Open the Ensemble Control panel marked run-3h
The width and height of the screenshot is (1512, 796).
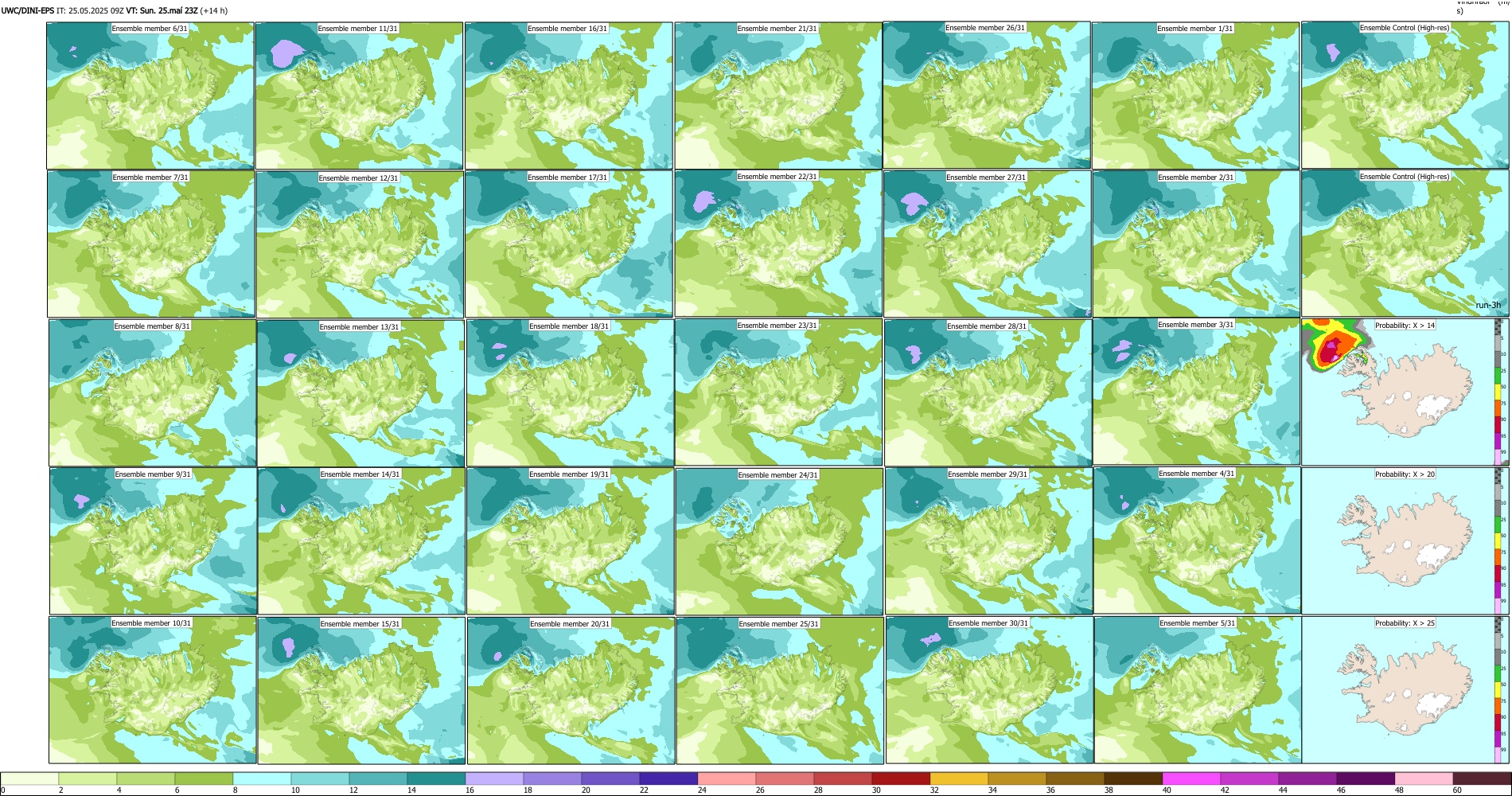[1405, 243]
